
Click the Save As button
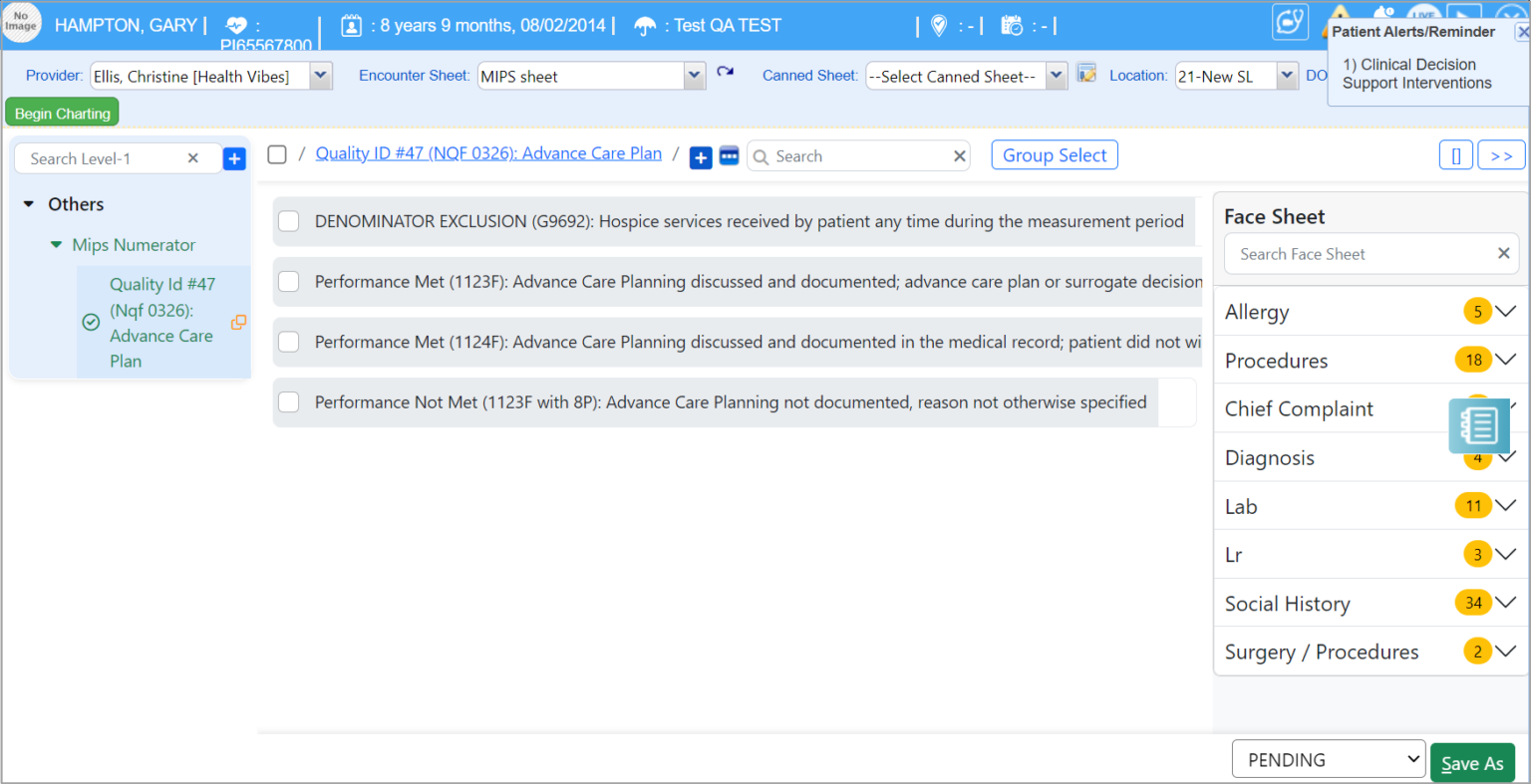click(x=1472, y=763)
